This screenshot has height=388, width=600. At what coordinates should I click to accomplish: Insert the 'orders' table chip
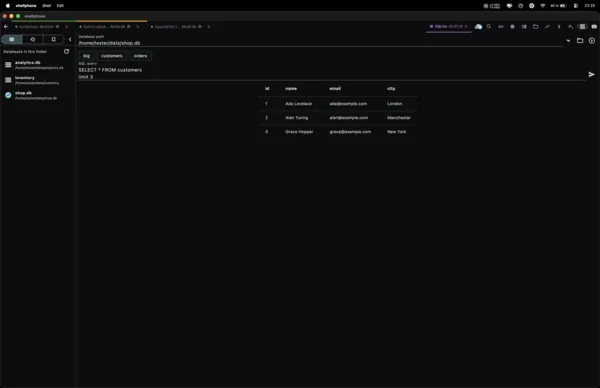click(x=140, y=56)
